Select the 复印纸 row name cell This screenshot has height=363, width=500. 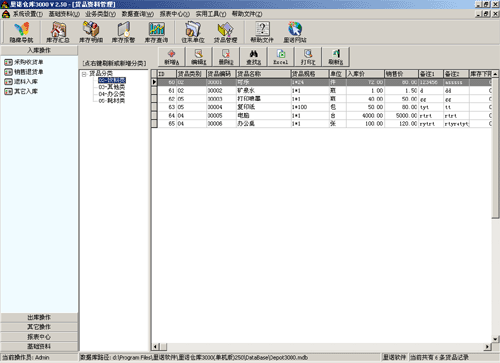click(263, 107)
